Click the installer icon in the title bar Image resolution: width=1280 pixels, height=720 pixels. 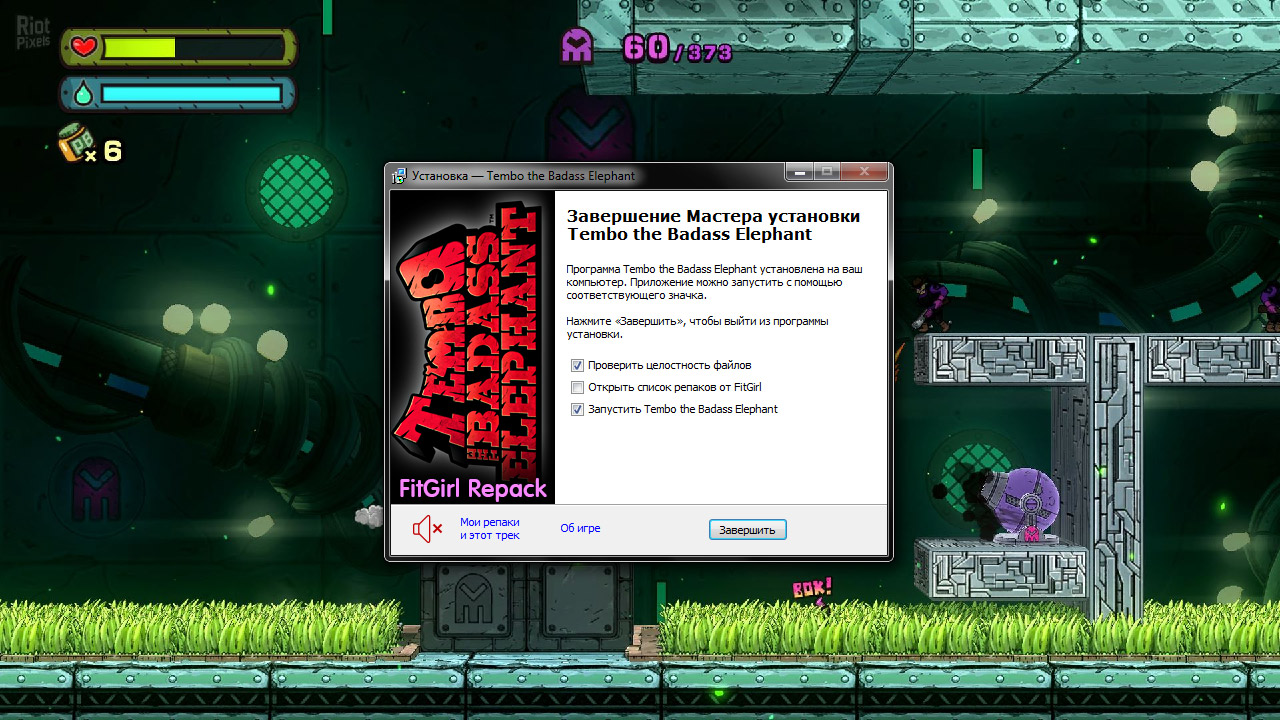pos(399,175)
